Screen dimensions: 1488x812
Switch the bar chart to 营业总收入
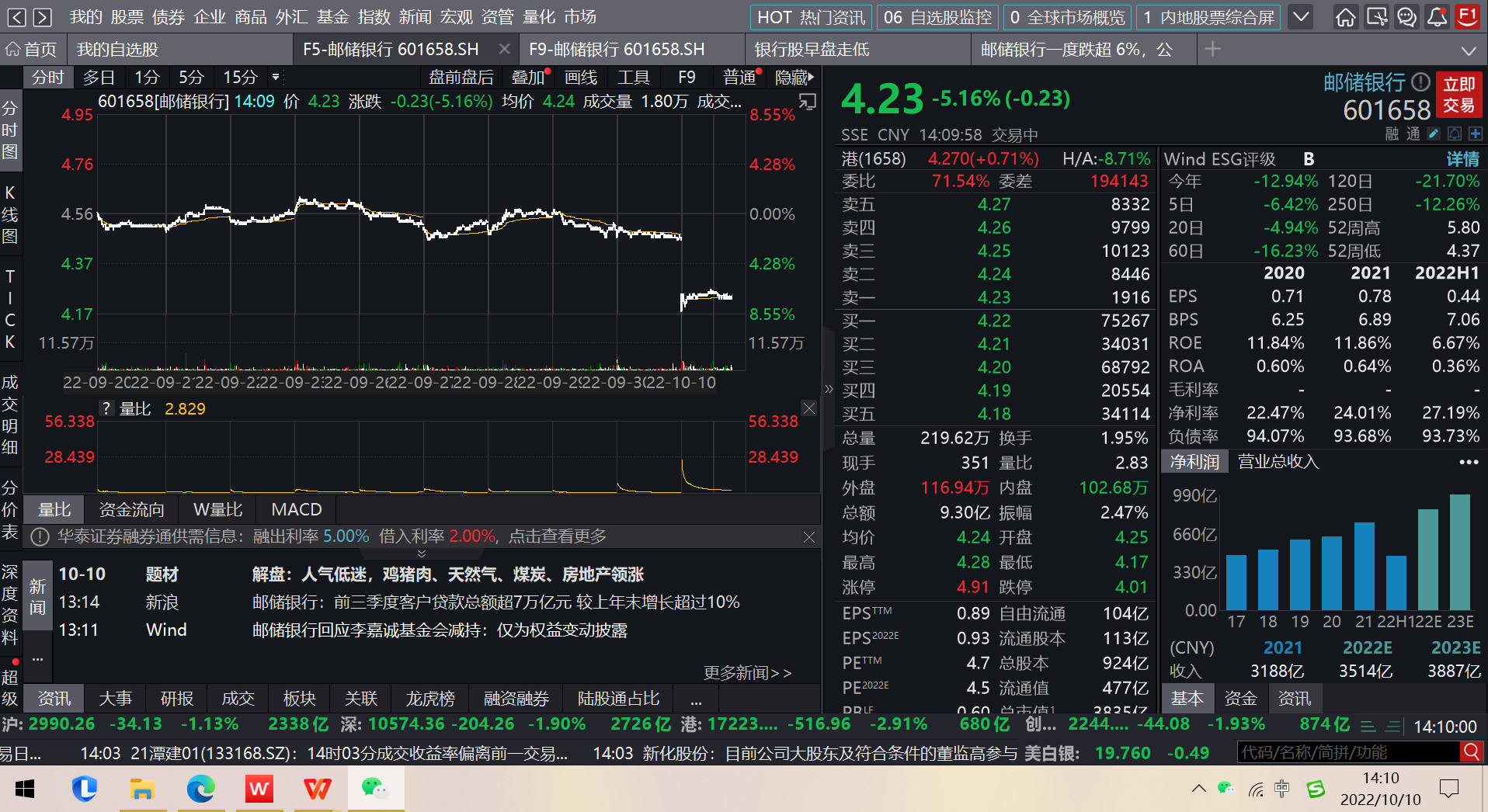(x=1278, y=462)
